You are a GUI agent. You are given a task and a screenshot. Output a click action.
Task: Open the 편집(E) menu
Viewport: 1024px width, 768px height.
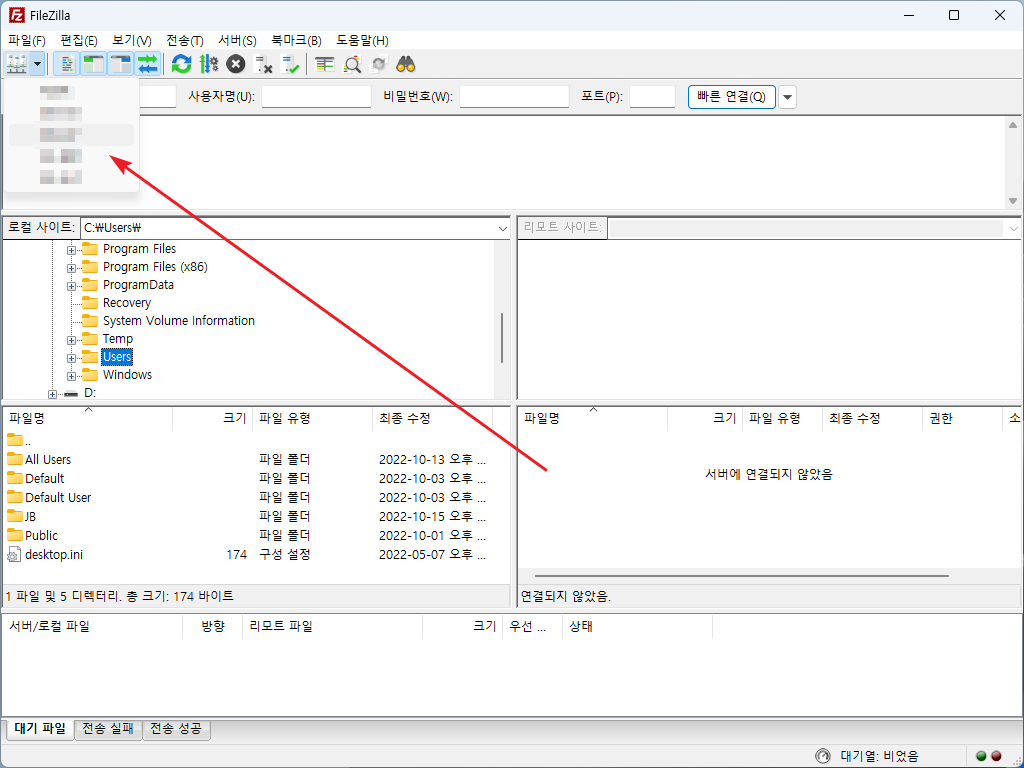coord(79,40)
